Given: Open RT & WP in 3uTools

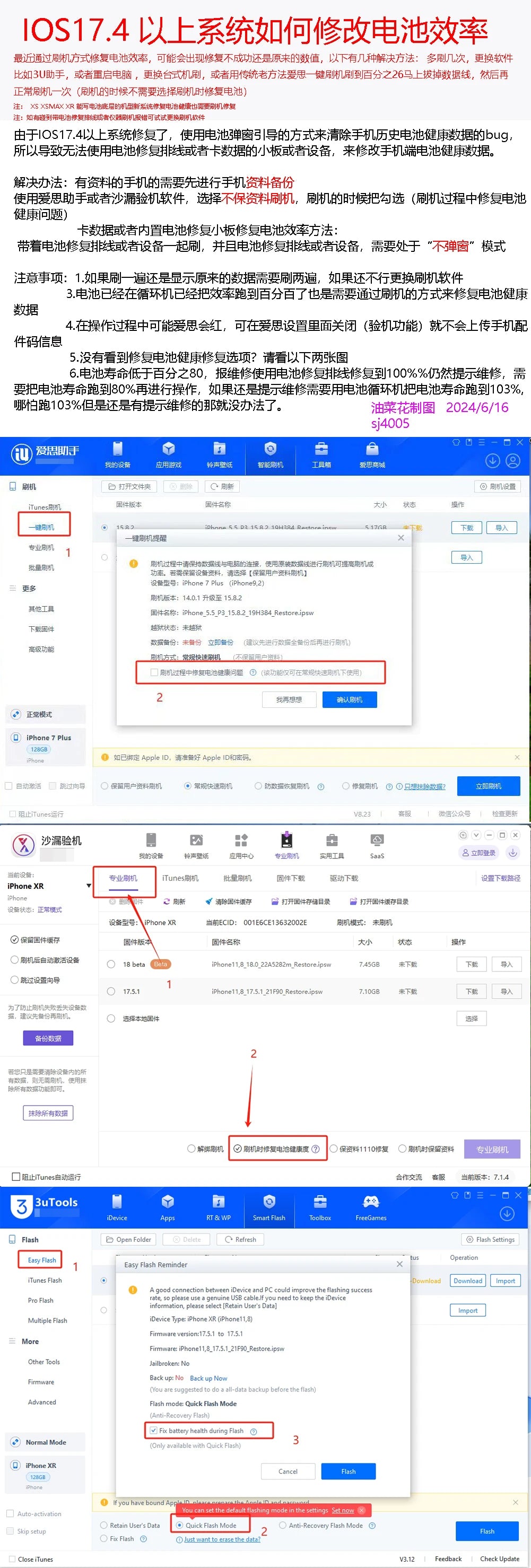Looking at the screenshot, I should coord(218,1202).
